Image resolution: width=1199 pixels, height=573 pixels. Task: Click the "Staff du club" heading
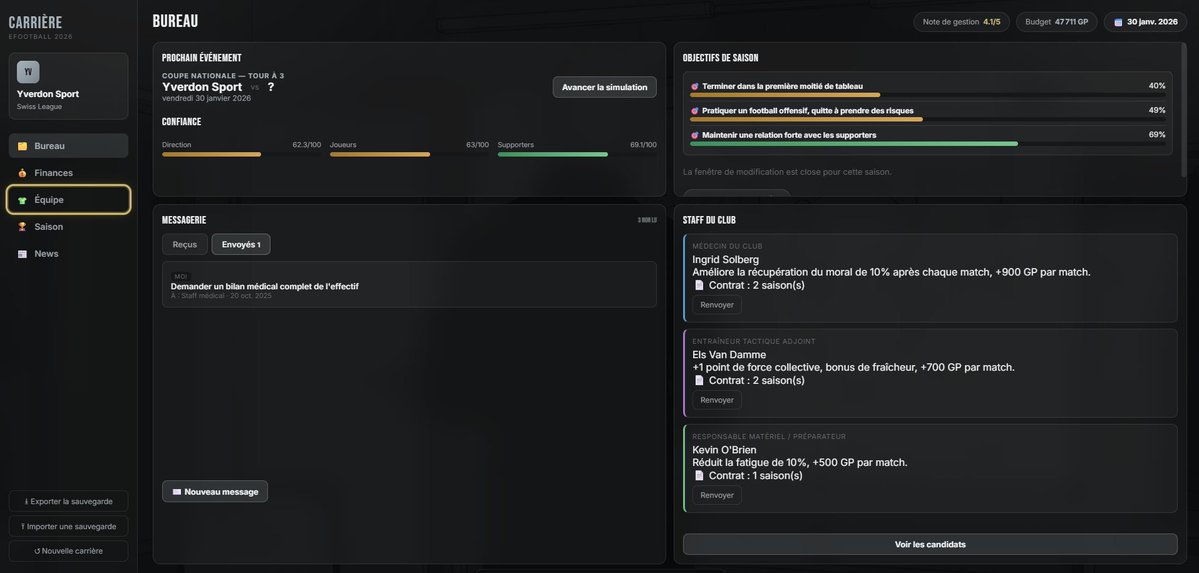tap(709, 220)
